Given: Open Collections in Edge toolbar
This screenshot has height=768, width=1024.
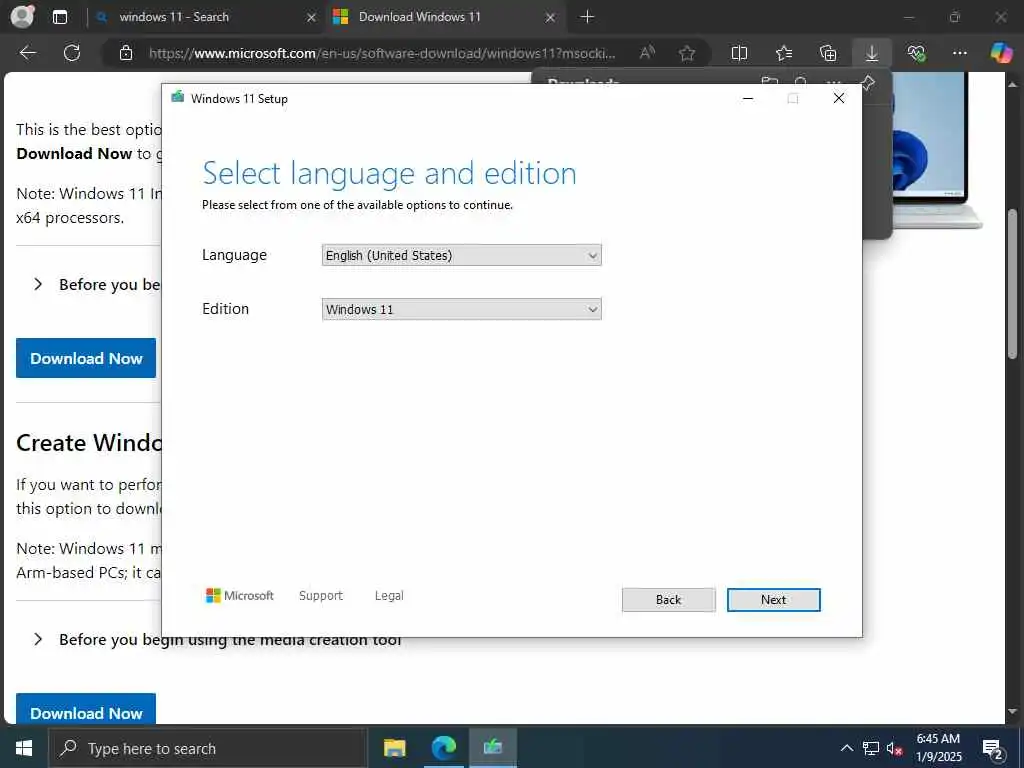Looking at the screenshot, I should pos(828,53).
